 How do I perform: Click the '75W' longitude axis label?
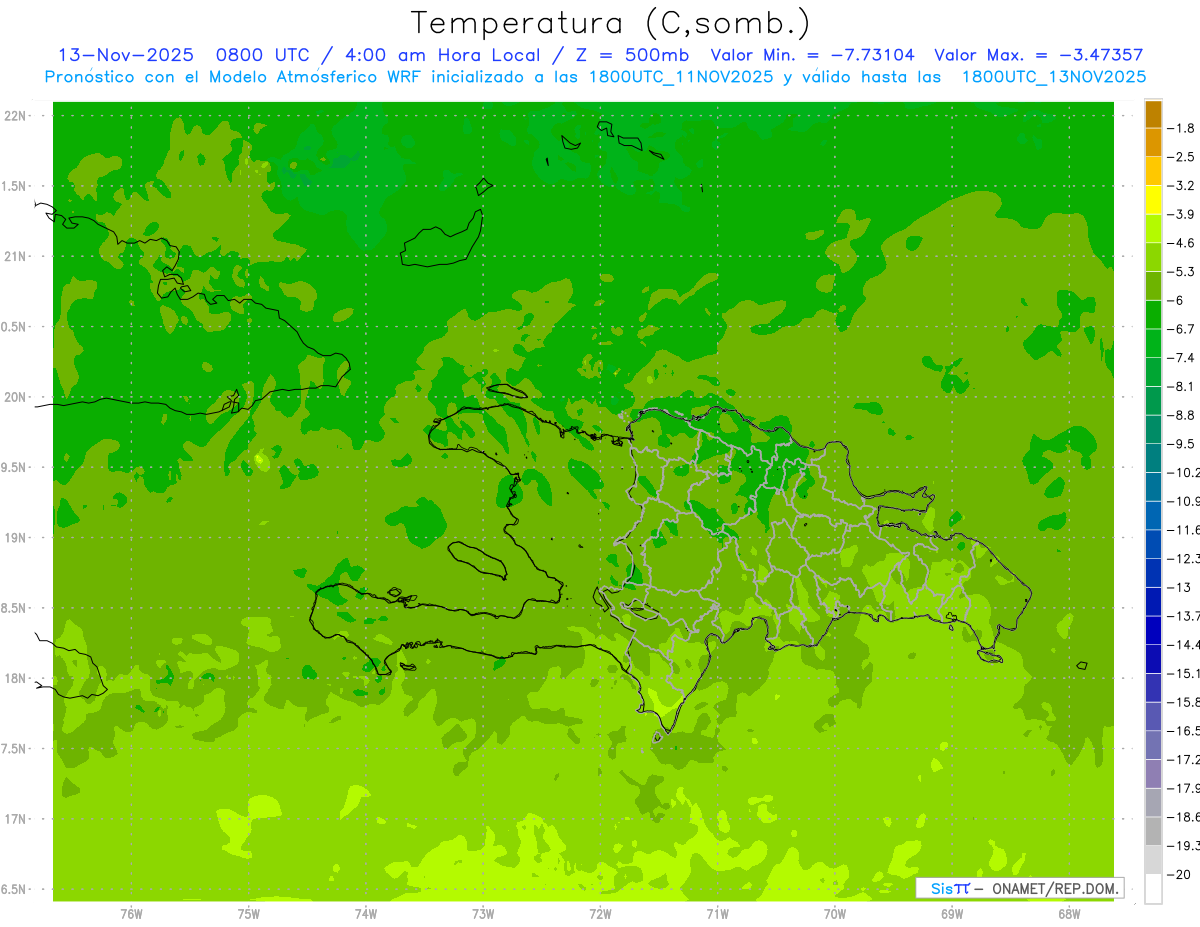[x=249, y=913]
